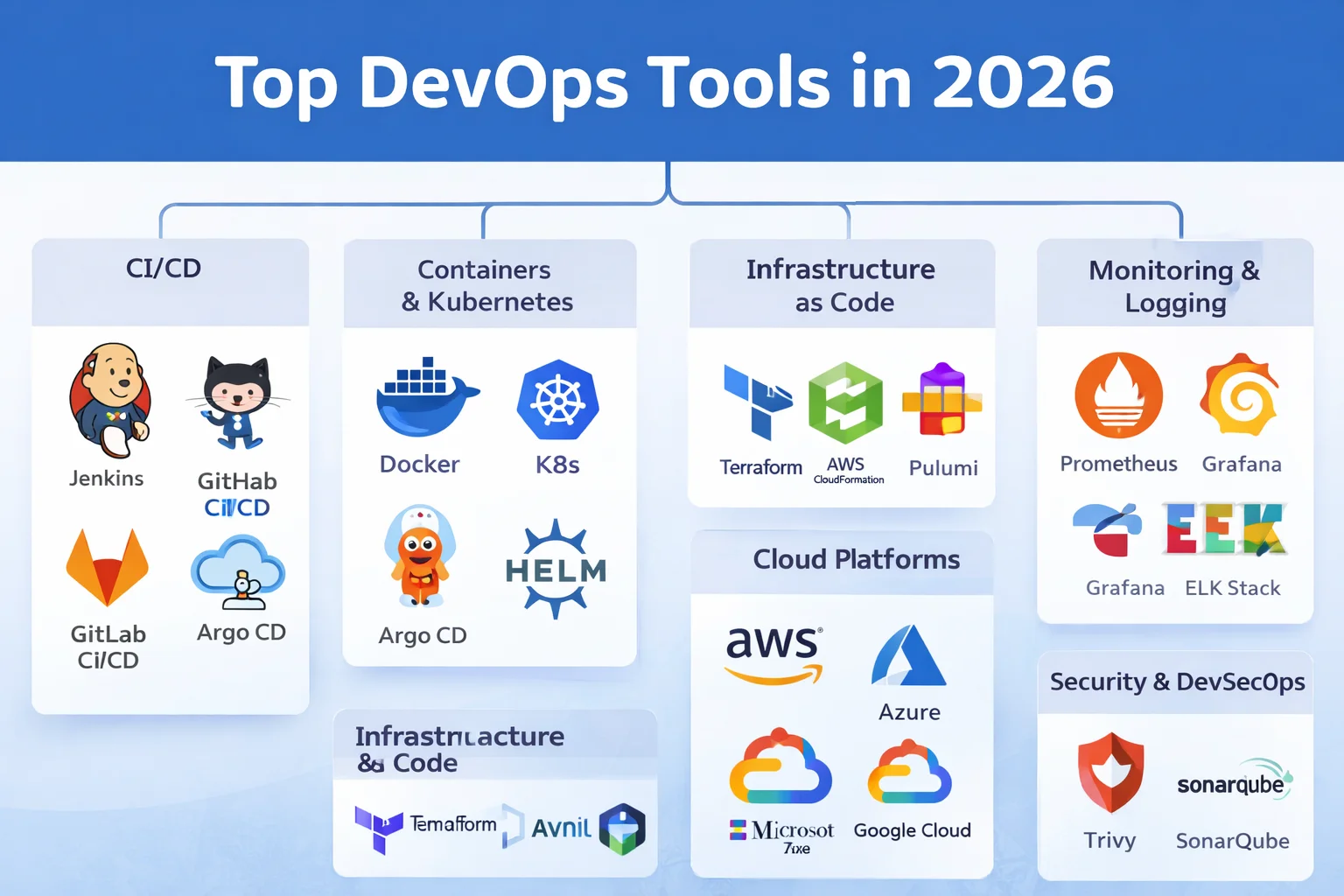Select the 'Prometheus' label
The width and height of the screenshot is (1344, 896).
point(1118,464)
